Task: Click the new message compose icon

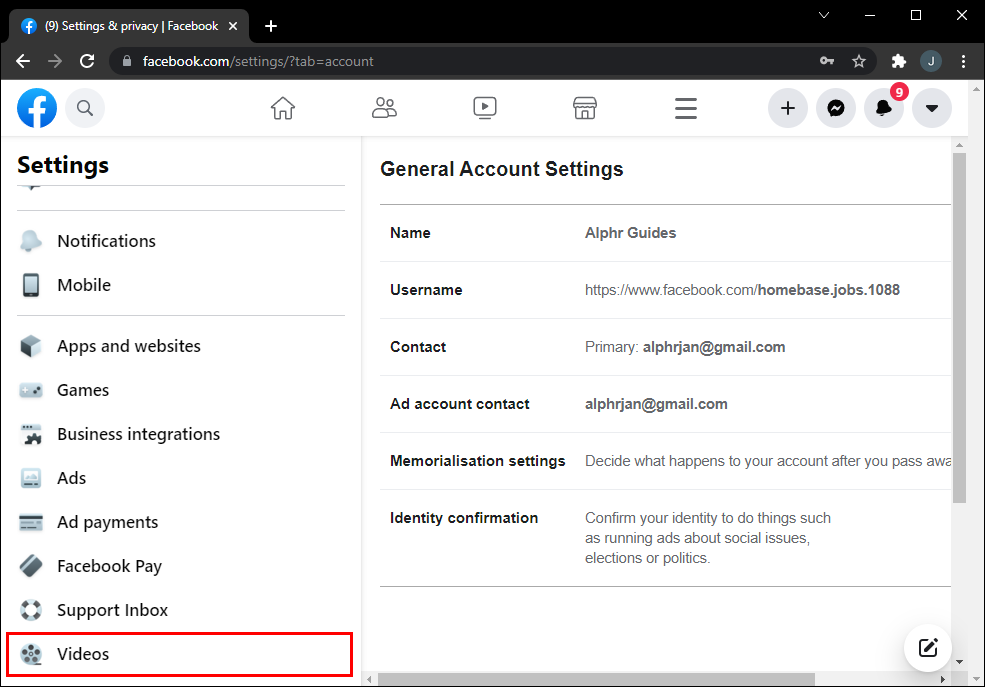Action: point(928,648)
